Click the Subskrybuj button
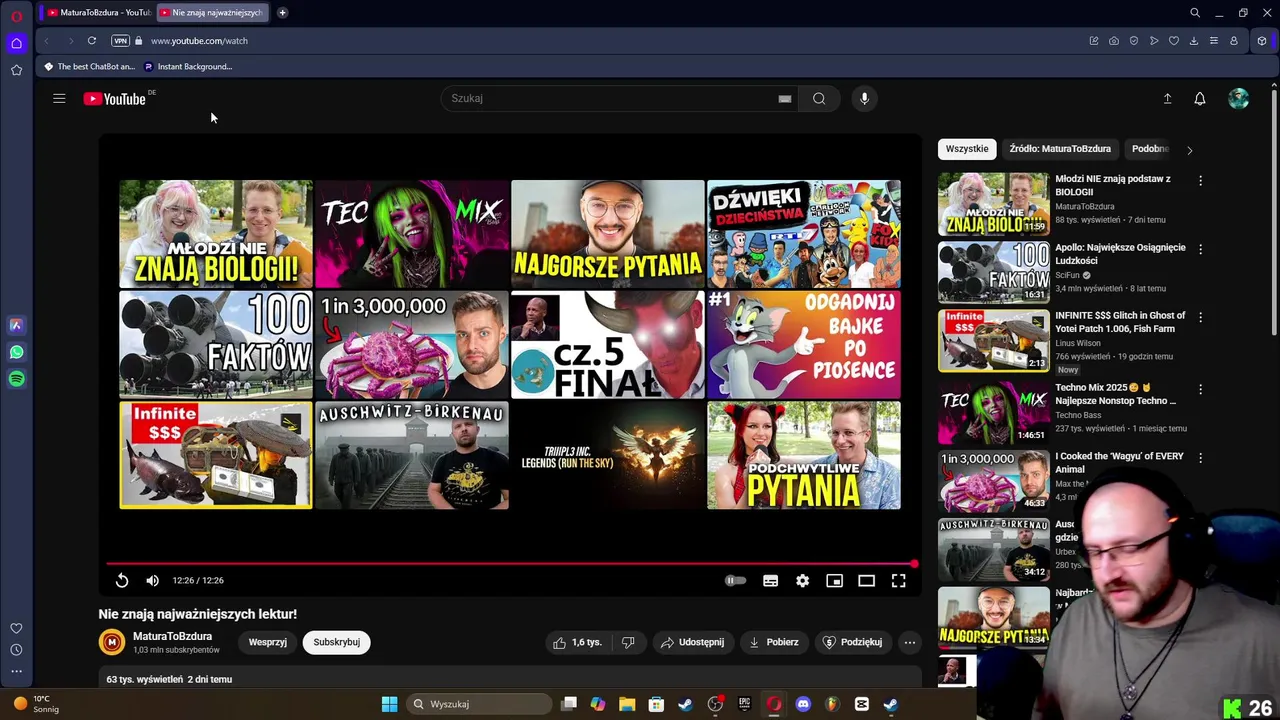The height and width of the screenshot is (720, 1280). 336,642
